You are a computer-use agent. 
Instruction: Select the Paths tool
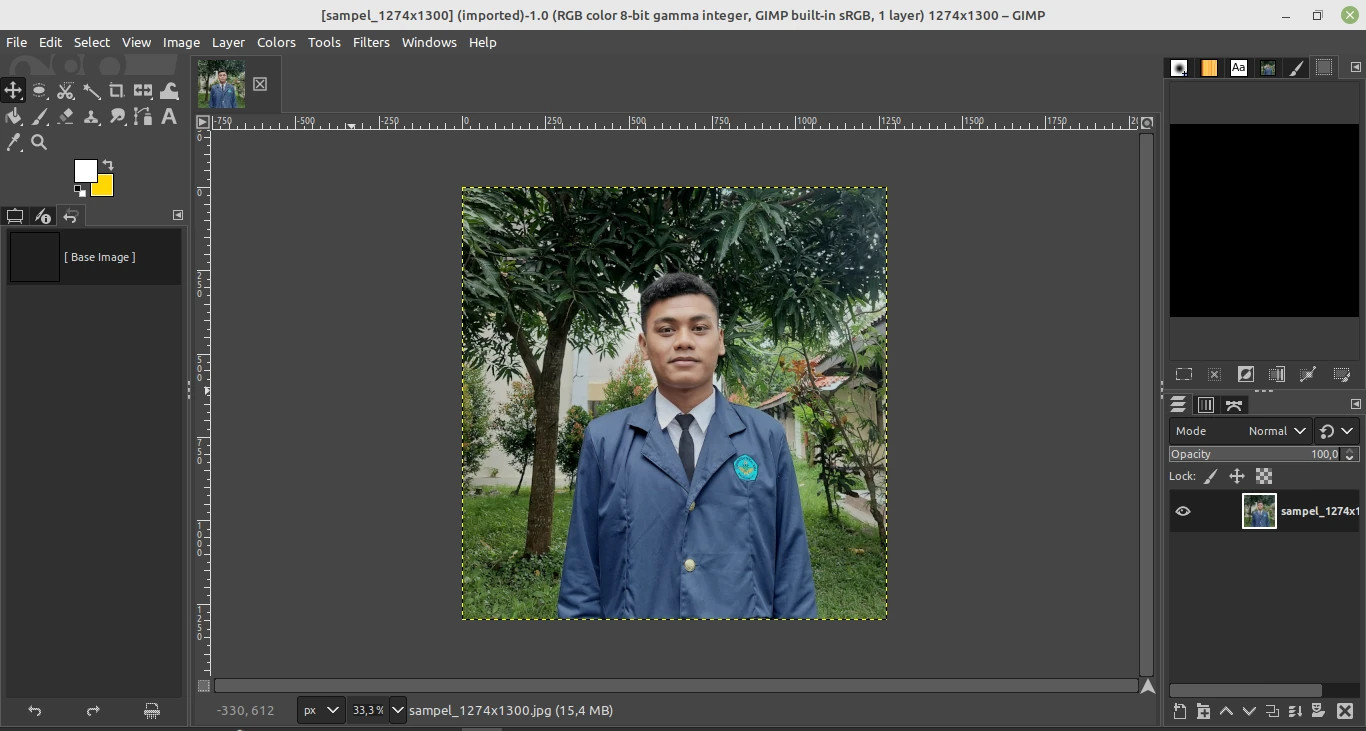(x=143, y=117)
